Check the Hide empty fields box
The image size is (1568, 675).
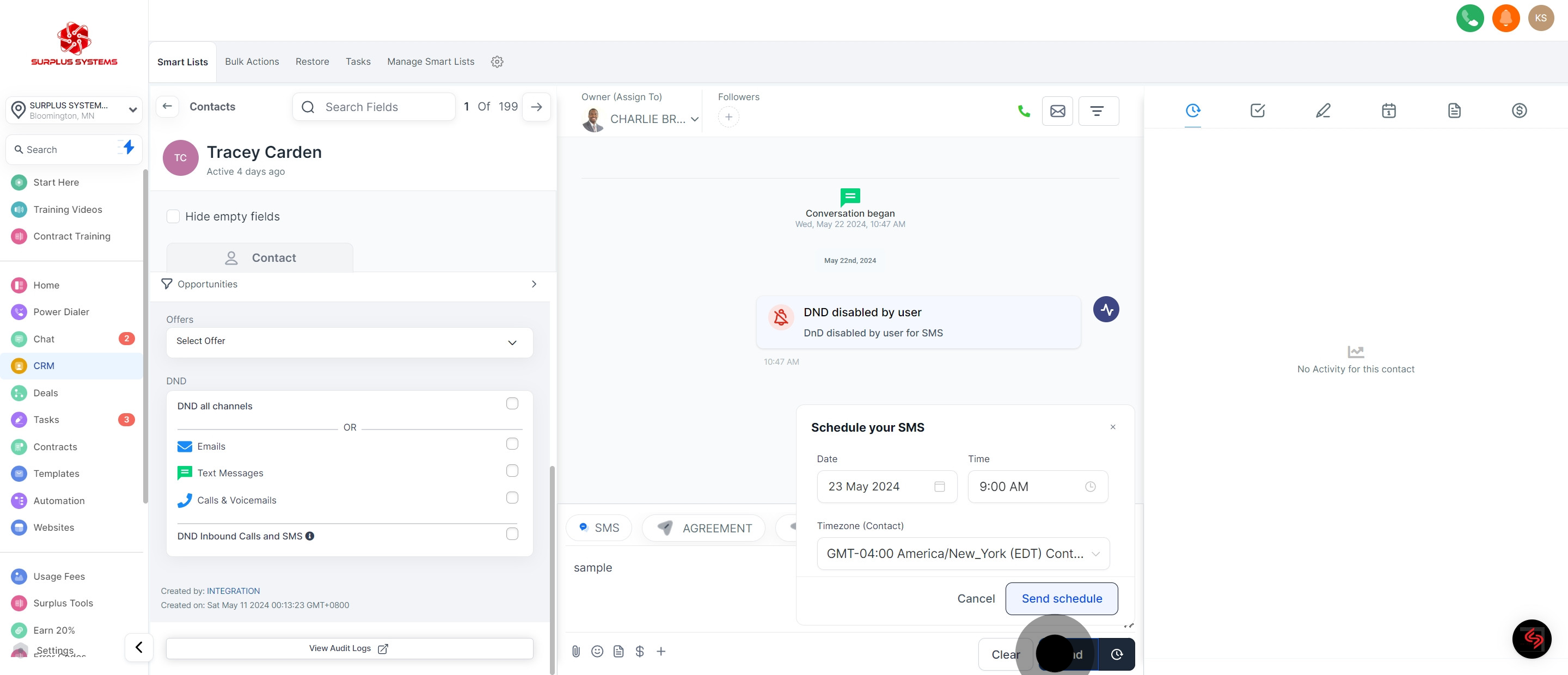[174, 217]
